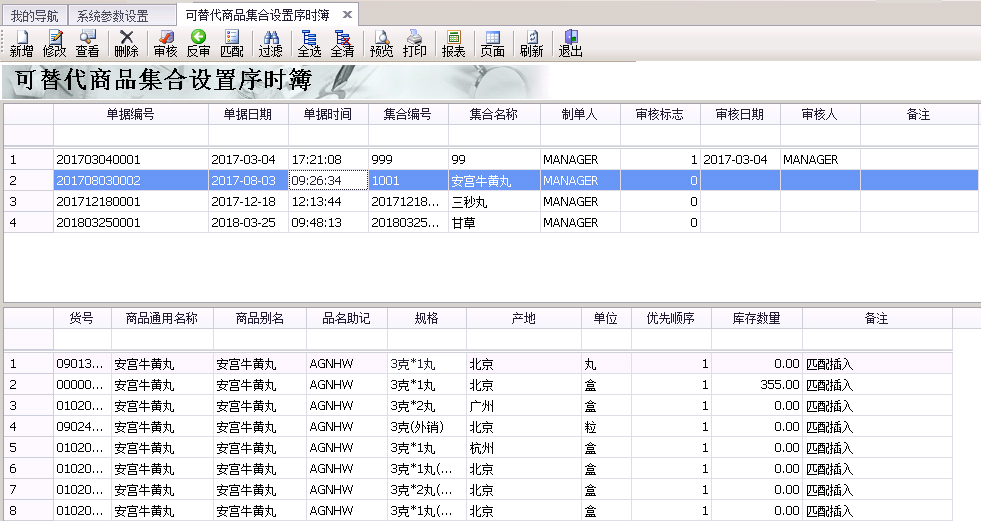981x521 pixels.
Task: Click the 商品别名 column header
Action: point(260,318)
